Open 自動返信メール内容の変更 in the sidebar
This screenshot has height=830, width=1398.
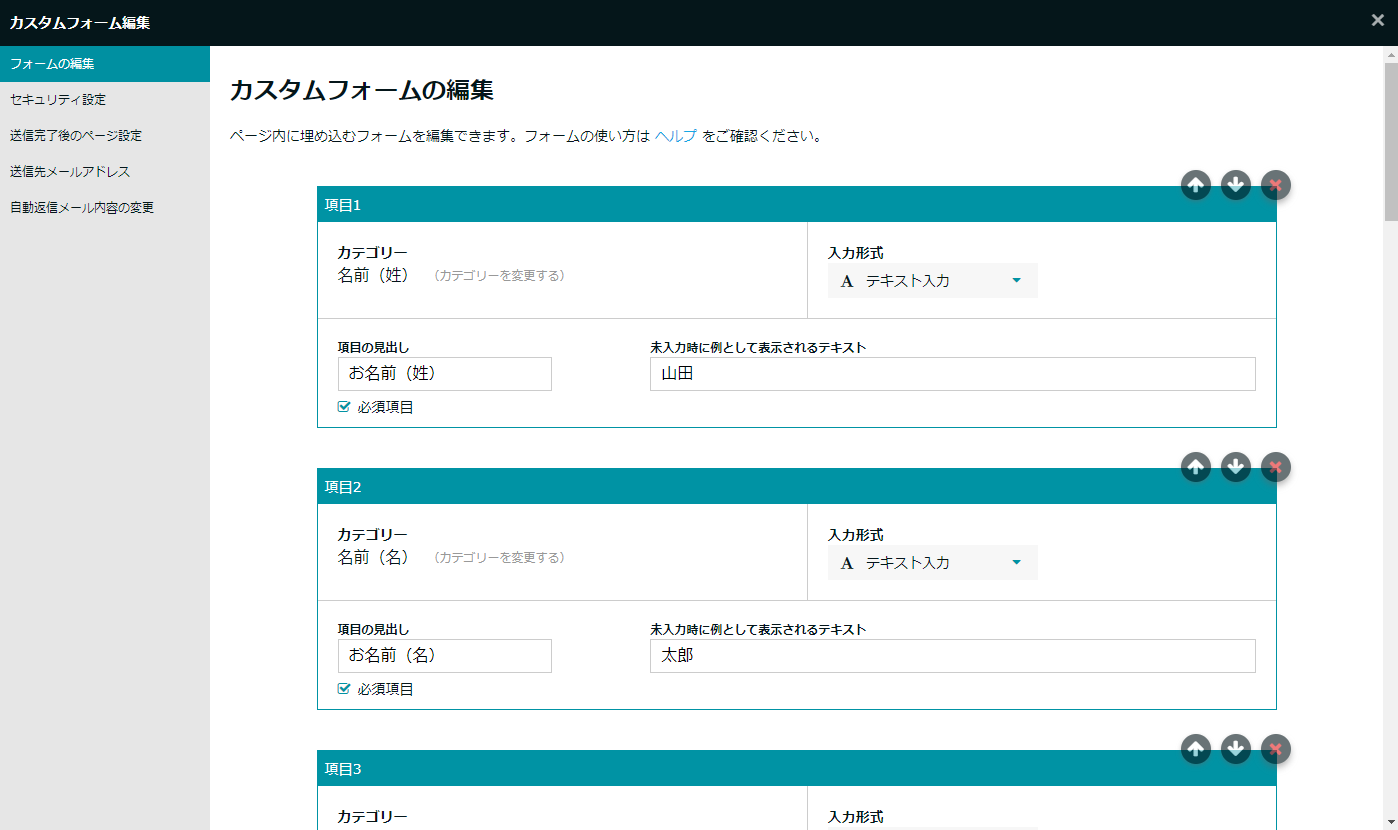click(x=105, y=208)
